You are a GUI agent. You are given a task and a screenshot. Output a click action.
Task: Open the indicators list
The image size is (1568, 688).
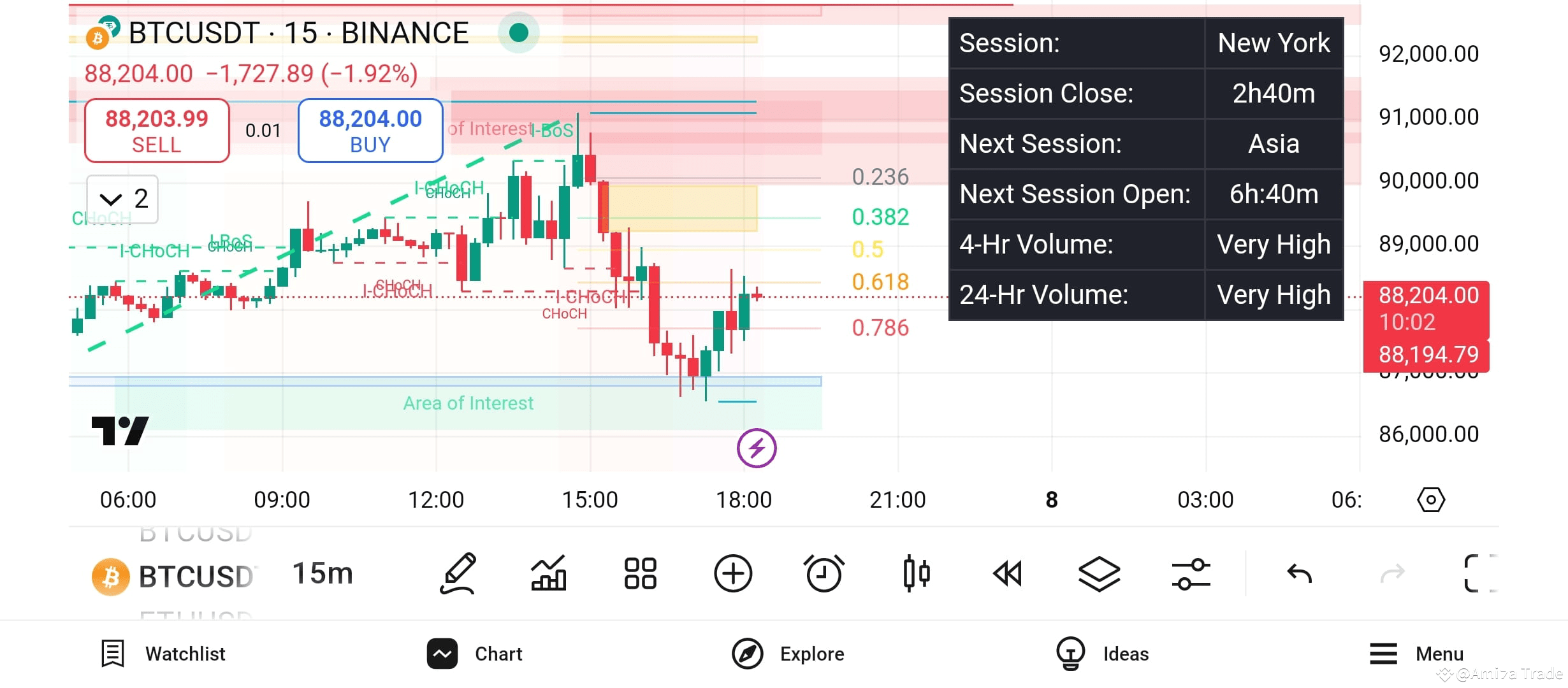click(547, 573)
